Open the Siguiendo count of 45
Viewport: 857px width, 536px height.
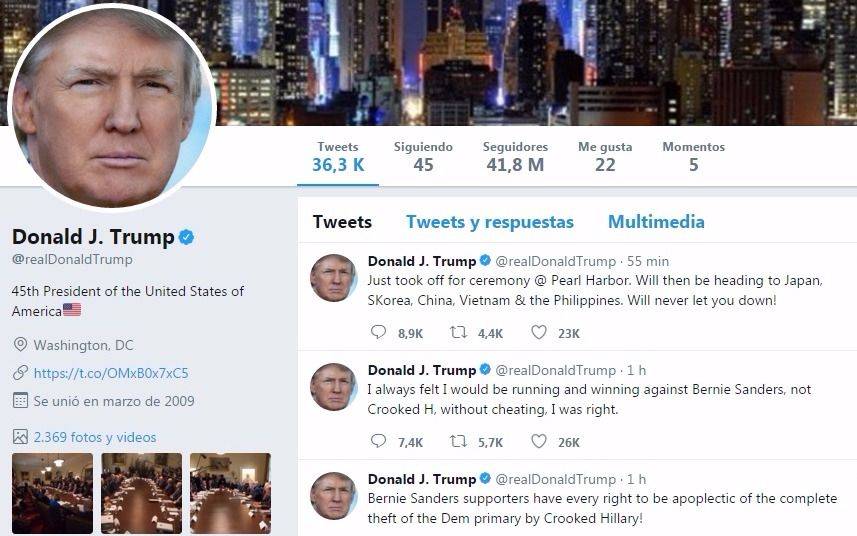click(423, 156)
